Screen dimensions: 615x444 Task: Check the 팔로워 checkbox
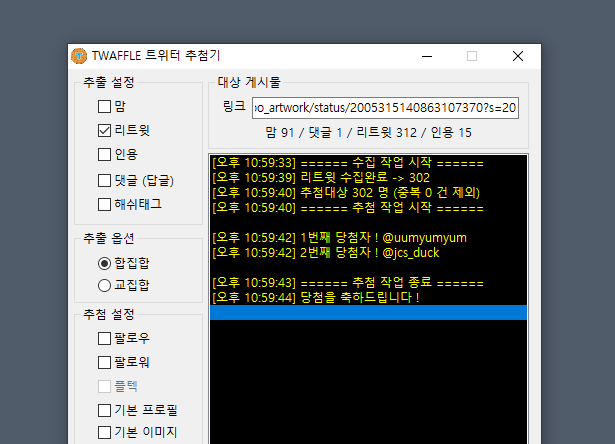[x=104, y=362]
